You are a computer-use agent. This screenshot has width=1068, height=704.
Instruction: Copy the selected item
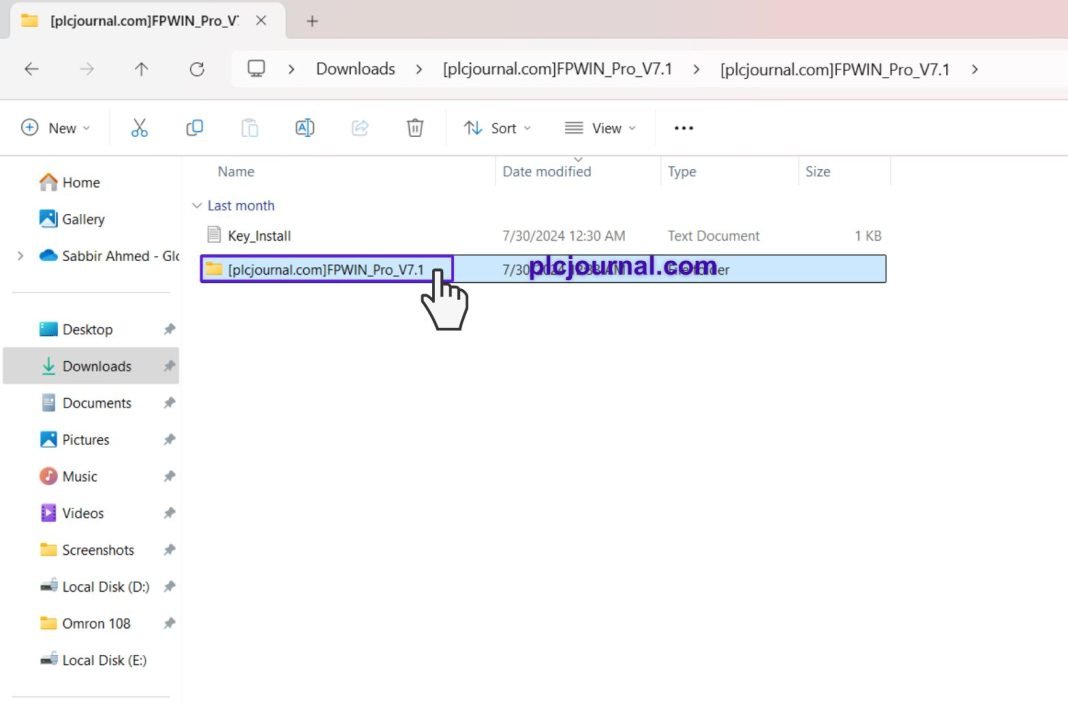click(x=194, y=128)
